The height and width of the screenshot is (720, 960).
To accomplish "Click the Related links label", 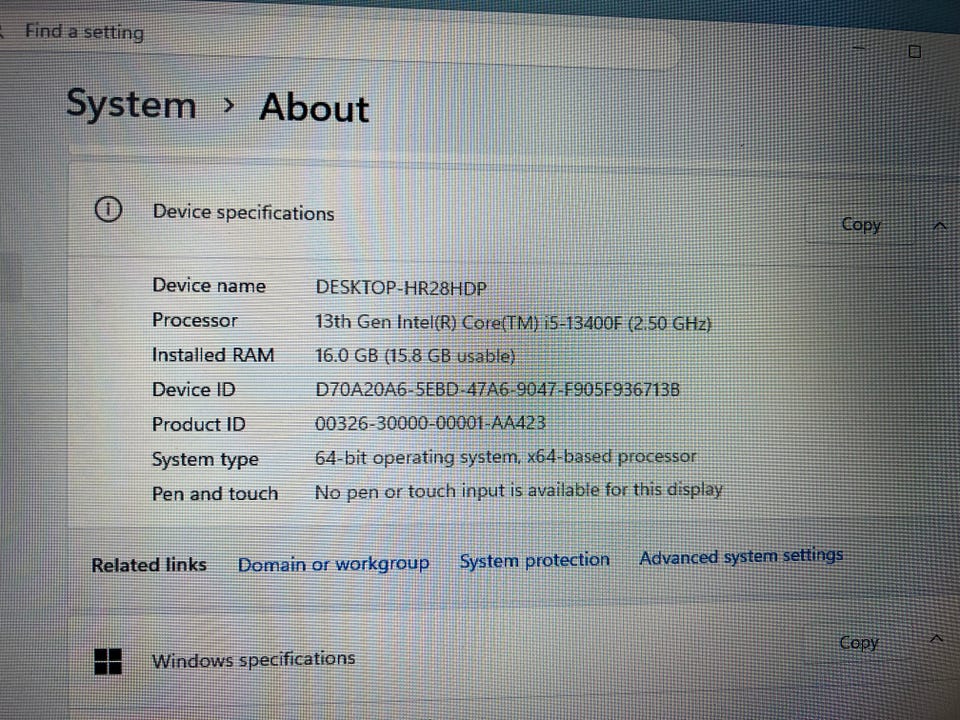I will pyautogui.click(x=149, y=564).
